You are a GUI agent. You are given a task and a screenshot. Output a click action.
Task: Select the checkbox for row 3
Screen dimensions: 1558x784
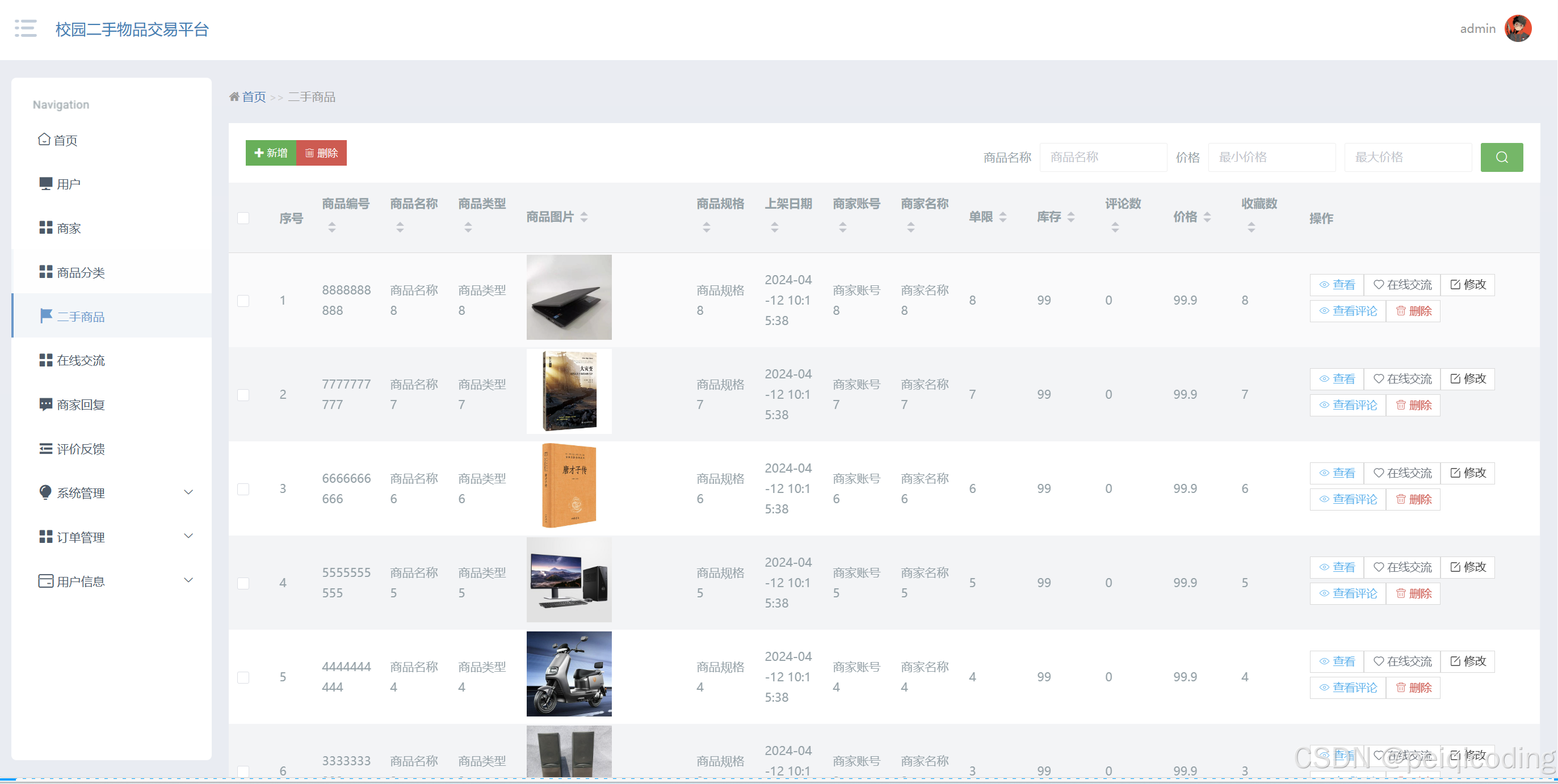click(x=243, y=488)
